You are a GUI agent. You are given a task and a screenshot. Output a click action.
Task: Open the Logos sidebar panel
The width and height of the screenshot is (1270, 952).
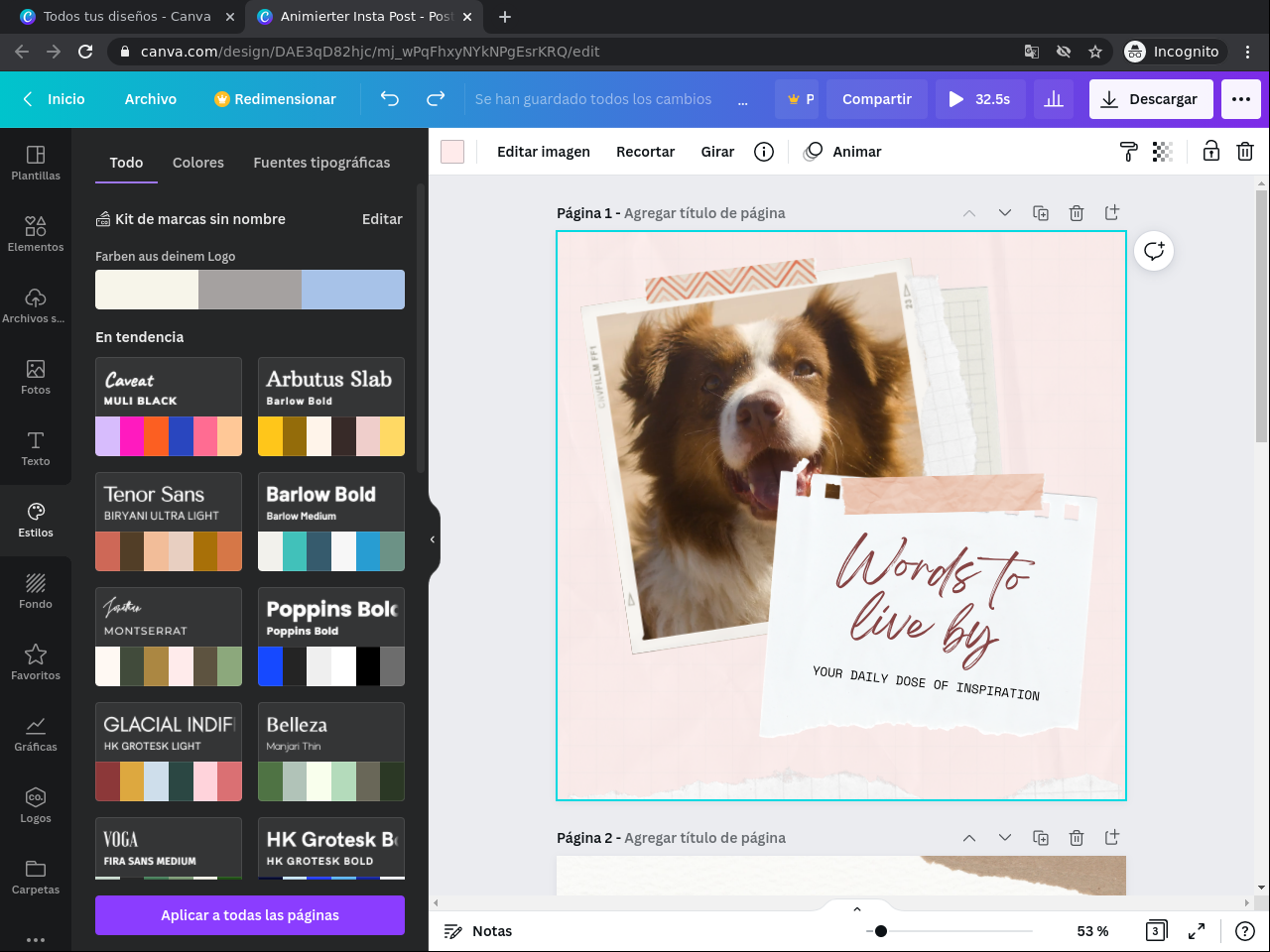(x=36, y=805)
